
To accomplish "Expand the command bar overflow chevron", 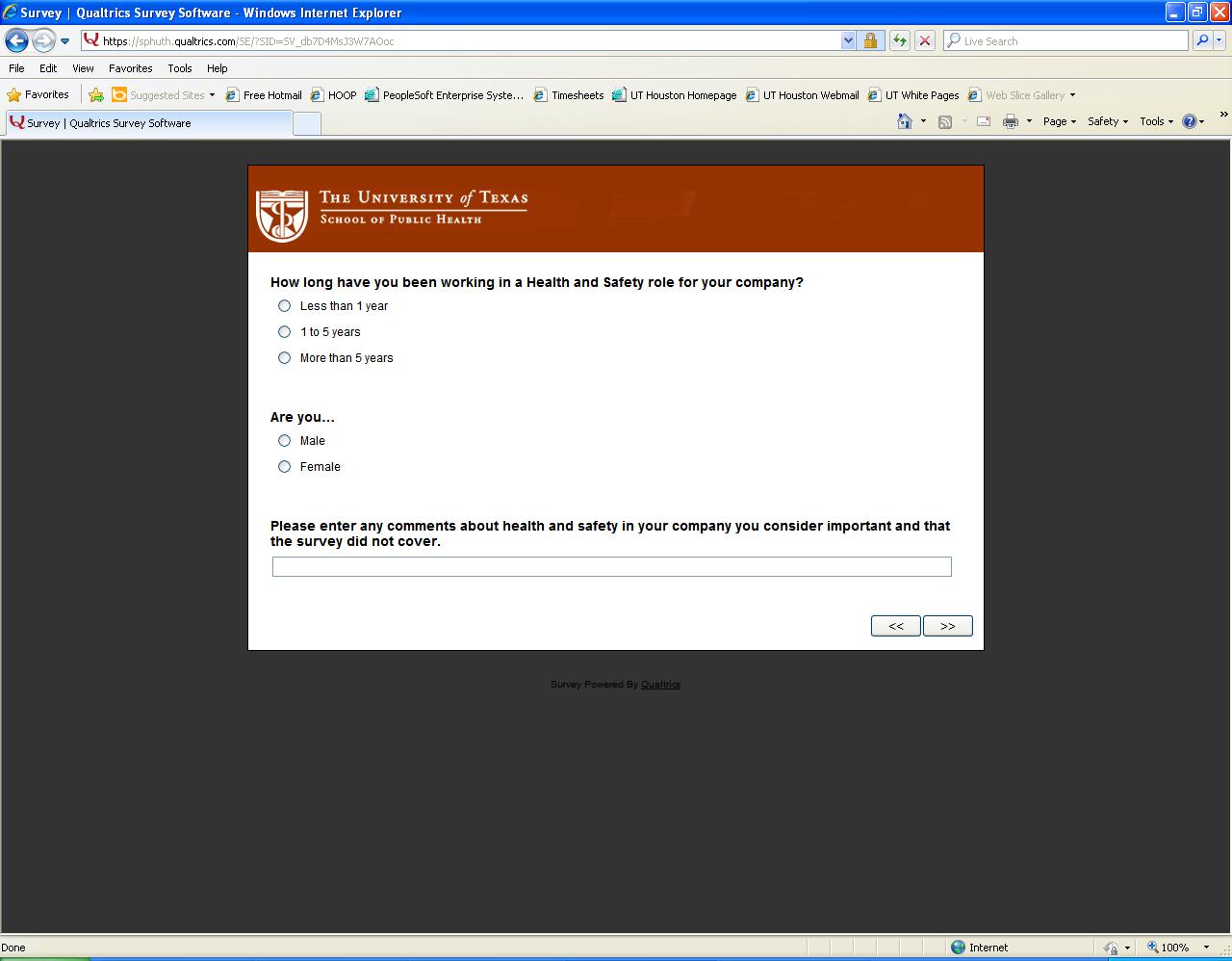I will [x=1223, y=115].
